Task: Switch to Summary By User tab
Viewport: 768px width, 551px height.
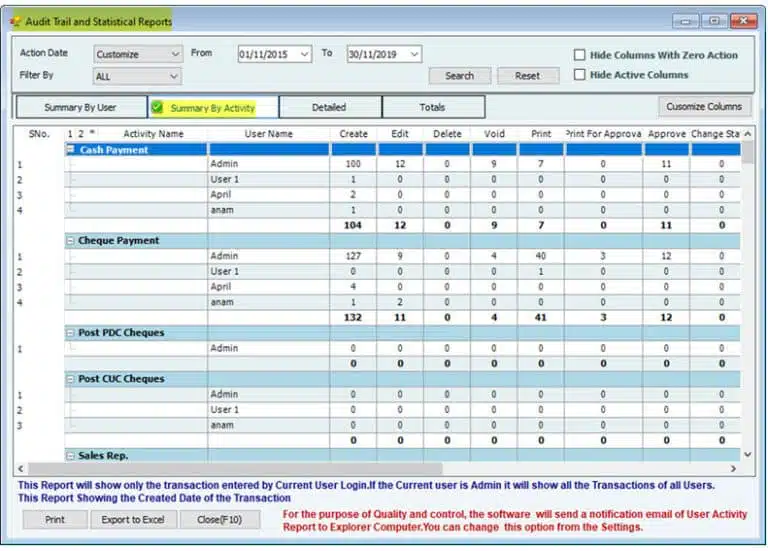Action: [x=81, y=107]
